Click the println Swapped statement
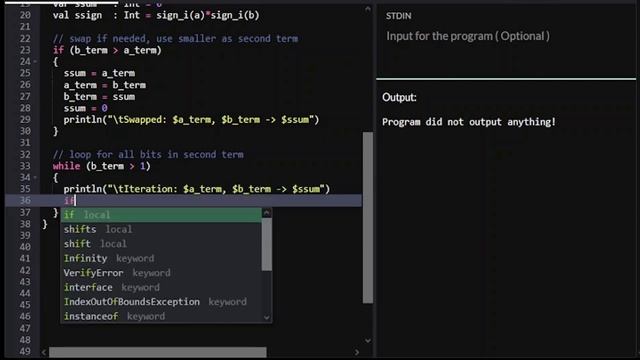 (191, 120)
